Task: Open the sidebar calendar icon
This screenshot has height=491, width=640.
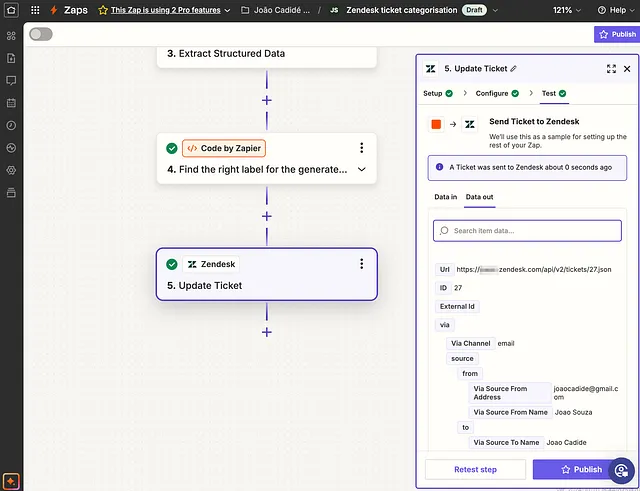Action: (x=11, y=103)
